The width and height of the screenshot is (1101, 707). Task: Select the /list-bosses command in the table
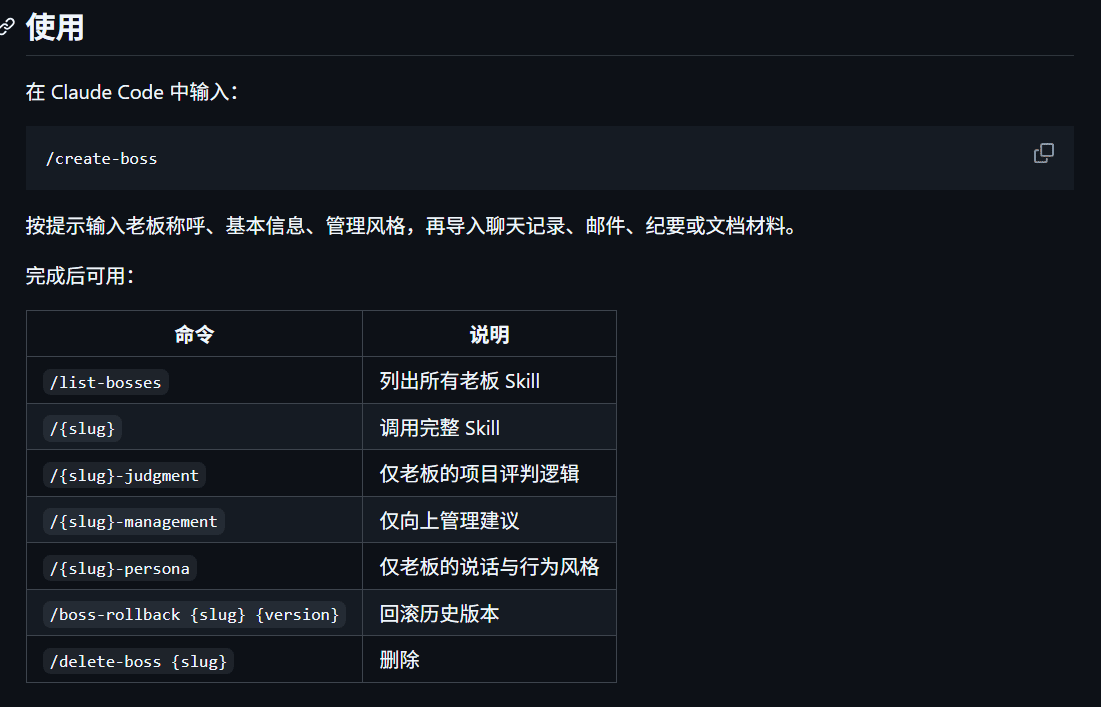tap(105, 381)
